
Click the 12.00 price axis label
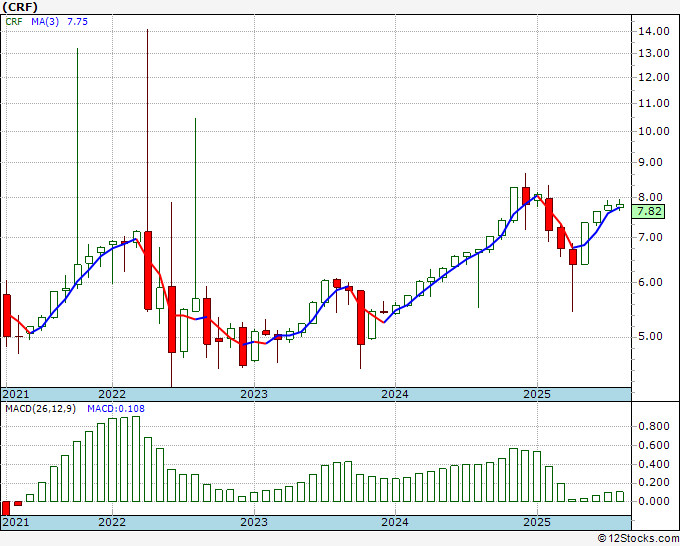[x=654, y=77]
